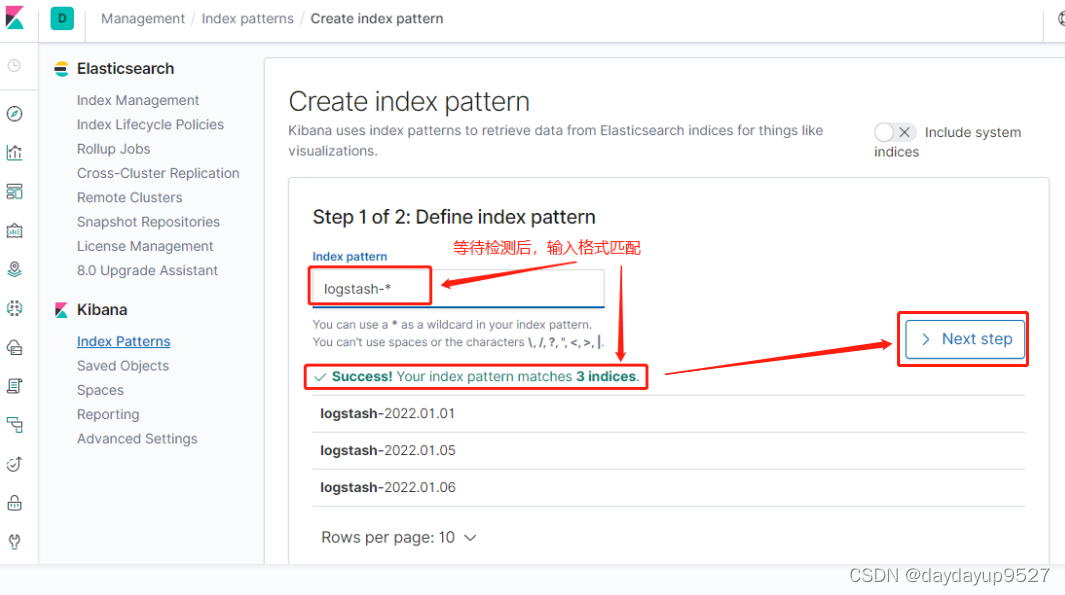Select logstash-2022.01.01 index row
This screenshot has width=1065, height=595.
(668, 414)
